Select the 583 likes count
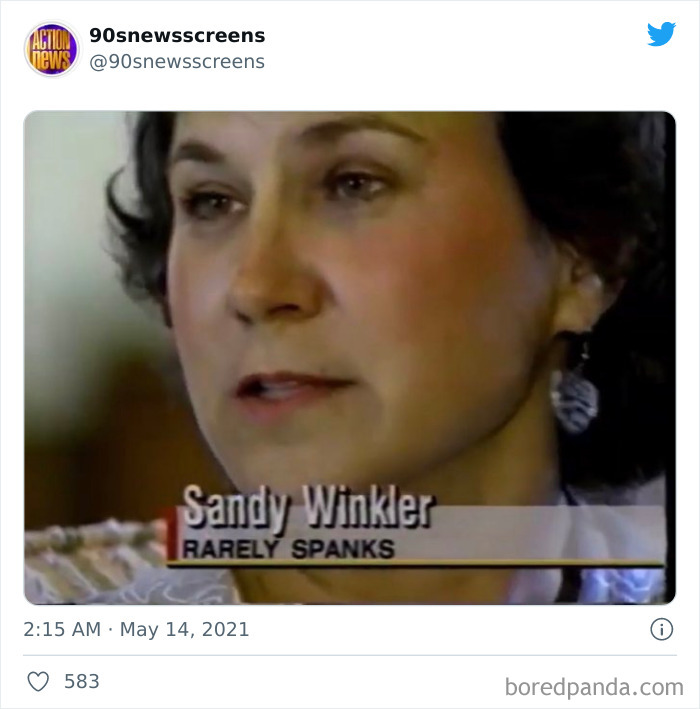 81,681
